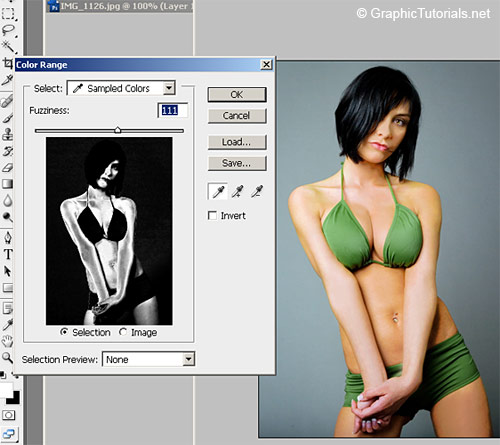The width and height of the screenshot is (500, 445).
Task: Select the Slice tool below the Crop tool
Action: coord(7,80)
